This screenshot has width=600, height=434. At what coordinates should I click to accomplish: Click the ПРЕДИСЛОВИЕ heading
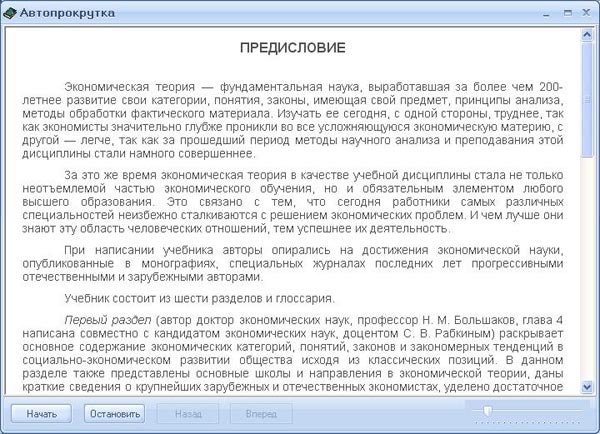pyautogui.click(x=293, y=48)
